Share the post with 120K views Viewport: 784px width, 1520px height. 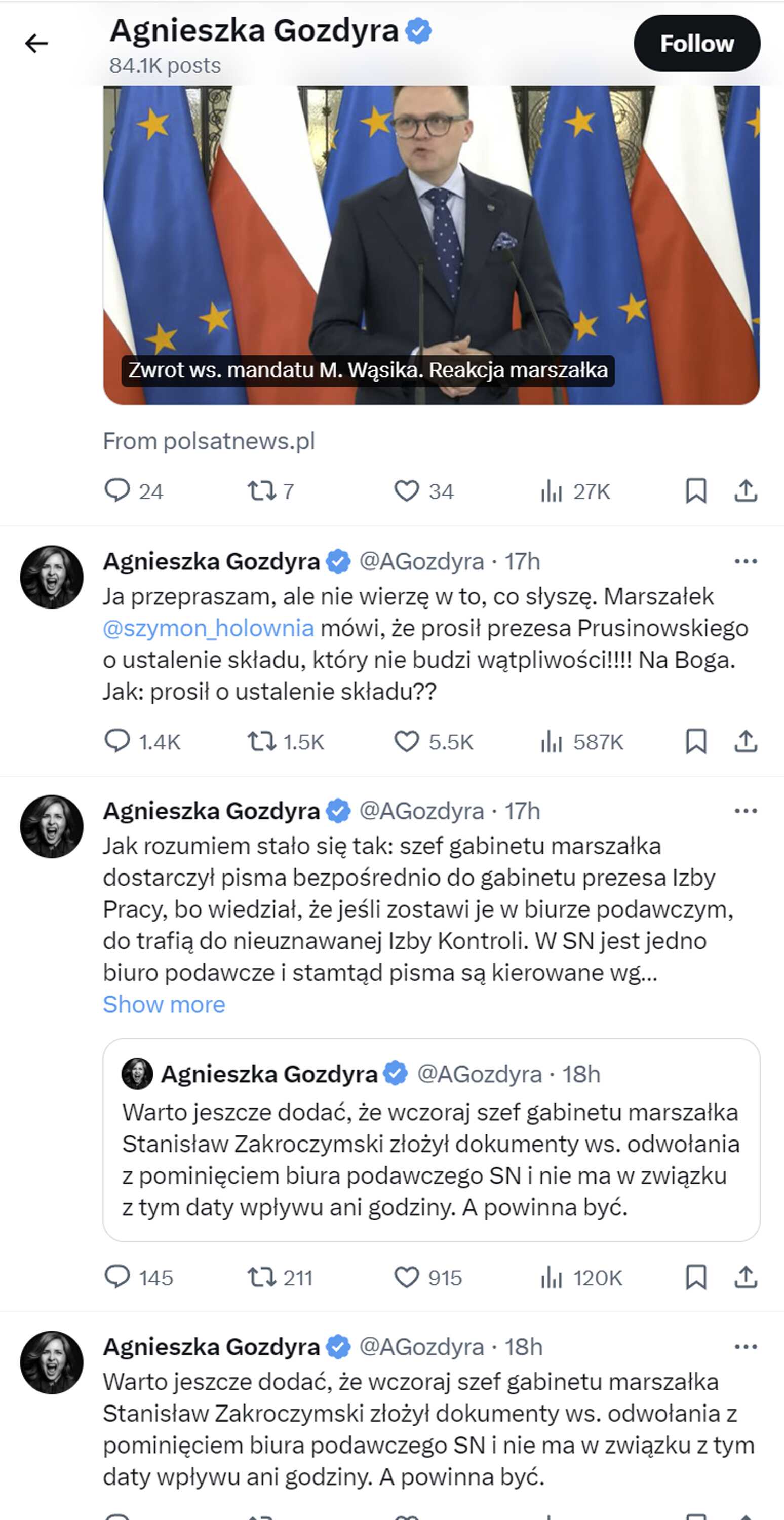(746, 1277)
